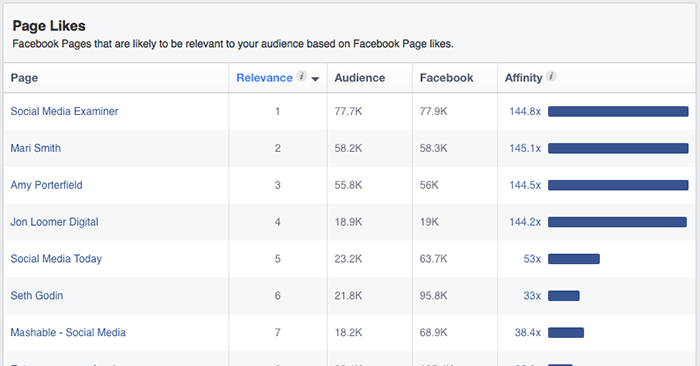Click the 53x affinity bar

[574, 259]
